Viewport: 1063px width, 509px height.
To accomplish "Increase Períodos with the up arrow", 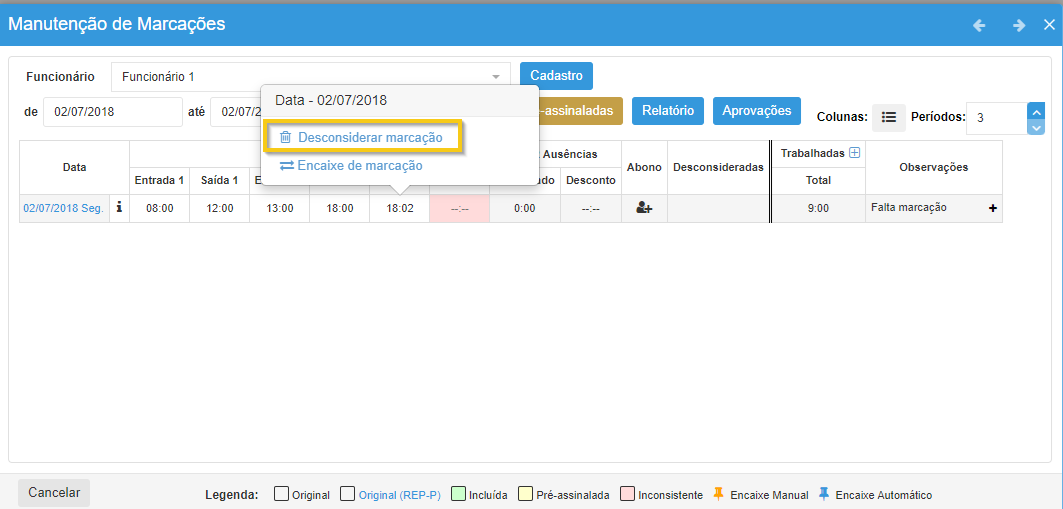I will coord(1036,111).
